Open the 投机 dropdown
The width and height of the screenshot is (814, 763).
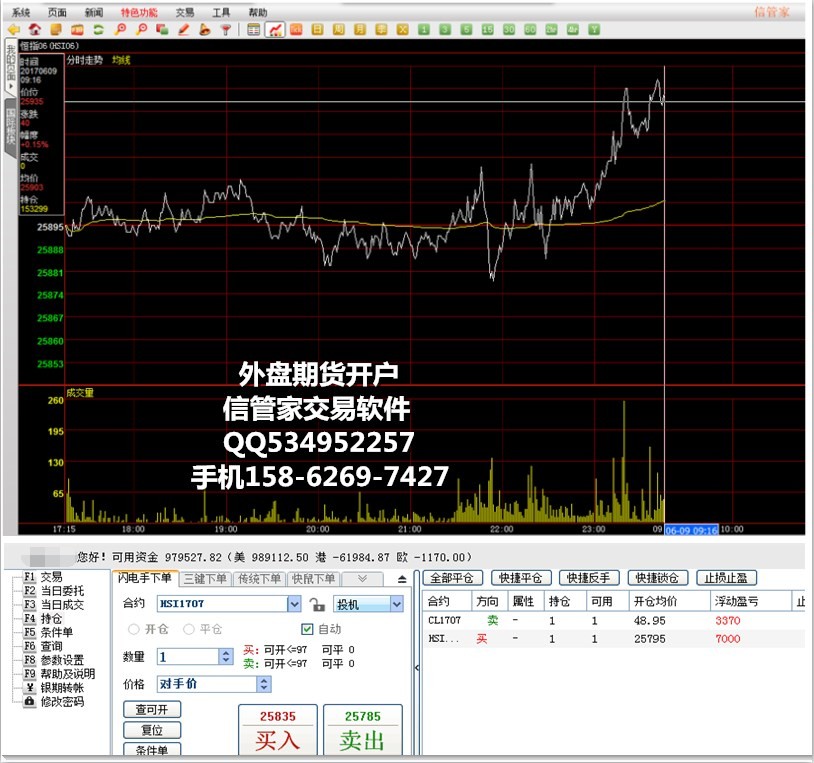pyautogui.click(x=397, y=604)
